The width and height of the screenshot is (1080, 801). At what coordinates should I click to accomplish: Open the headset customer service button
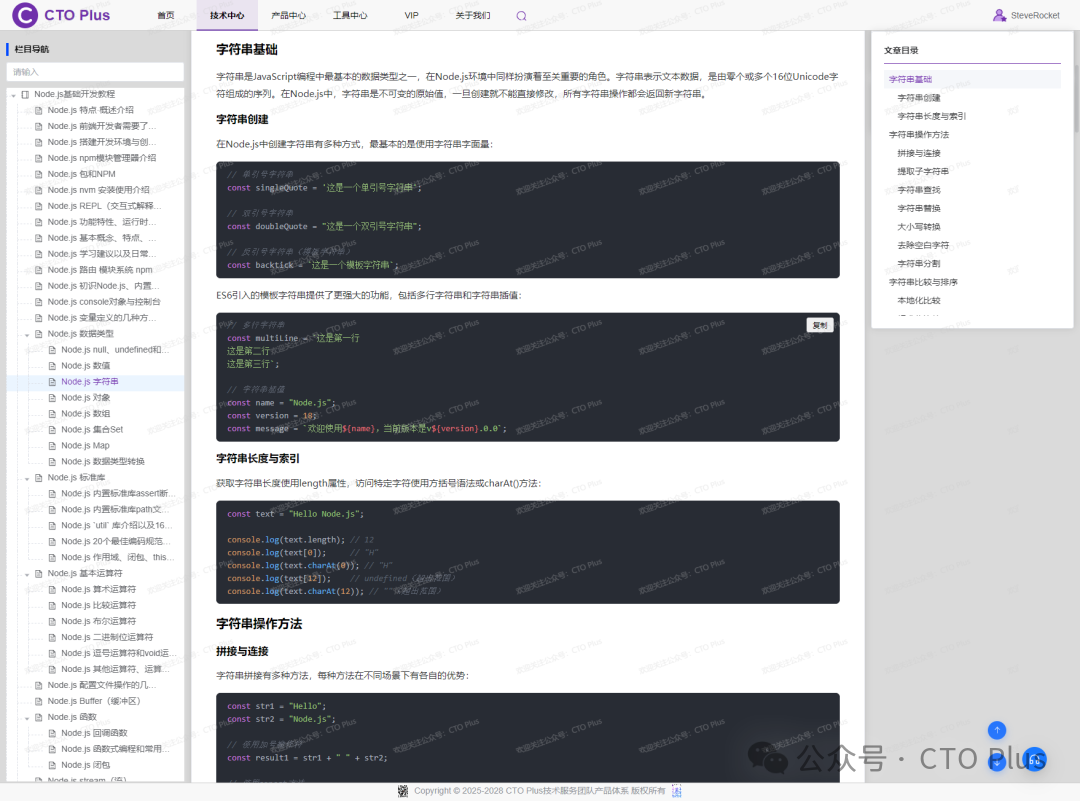click(x=1035, y=760)
